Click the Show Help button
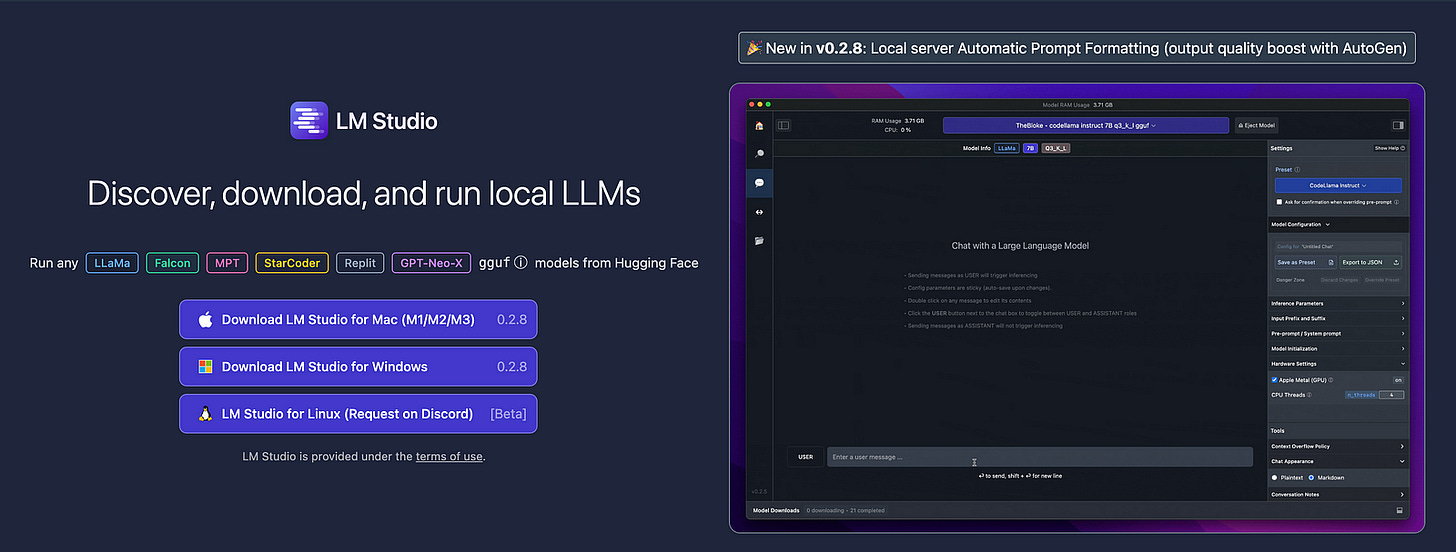Image resolution: width=1456 pixels, height=552 pixels. 1389,148
